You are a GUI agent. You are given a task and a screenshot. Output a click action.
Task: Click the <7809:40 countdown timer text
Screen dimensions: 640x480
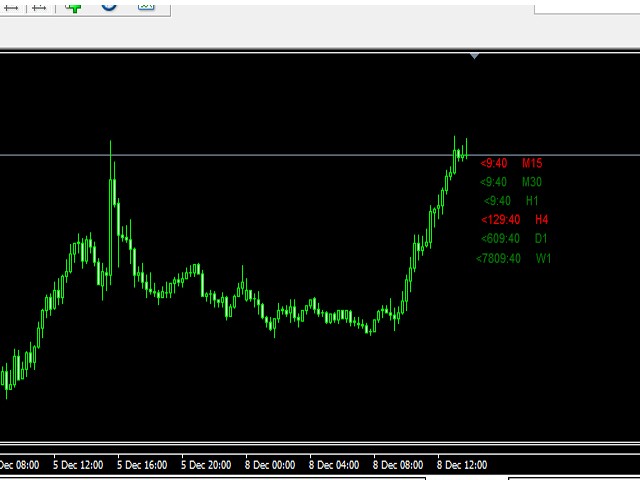(x=498, y=259)
